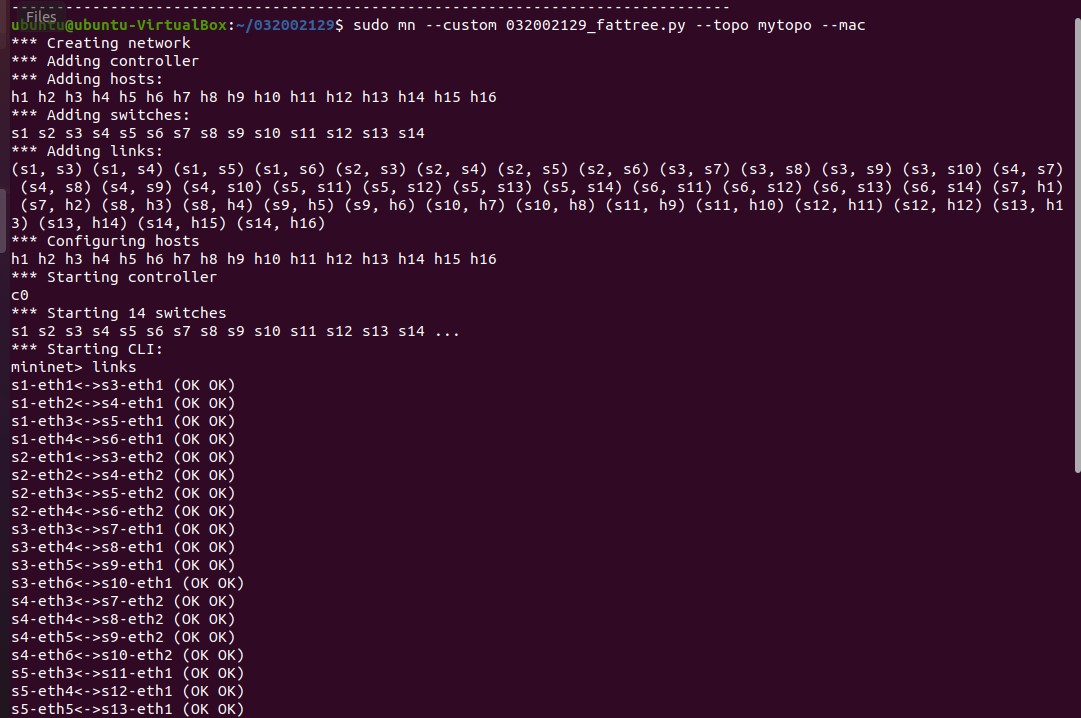Click the '*** Adding controller' output line
1081x718 pixels.
click(104, 61)
